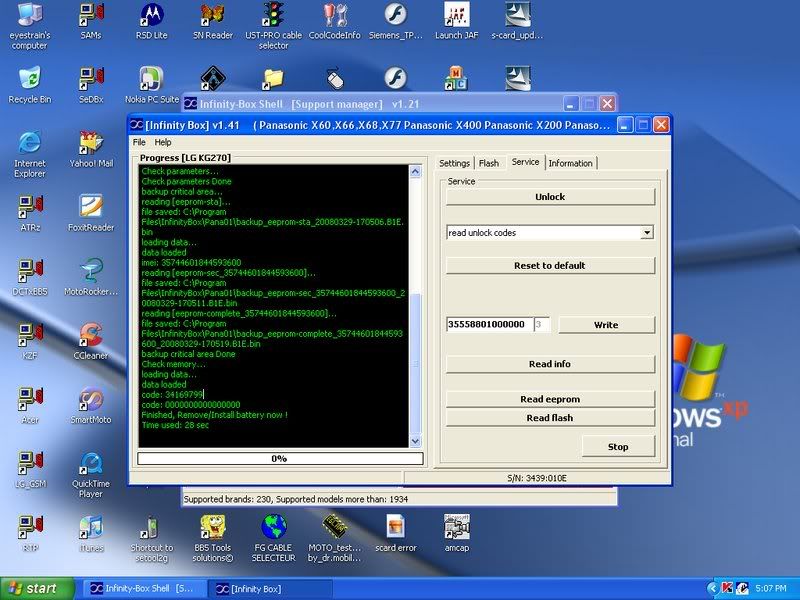Click the log line 'code: 34169799'
The image size is (800, 600).
(172, 394)
